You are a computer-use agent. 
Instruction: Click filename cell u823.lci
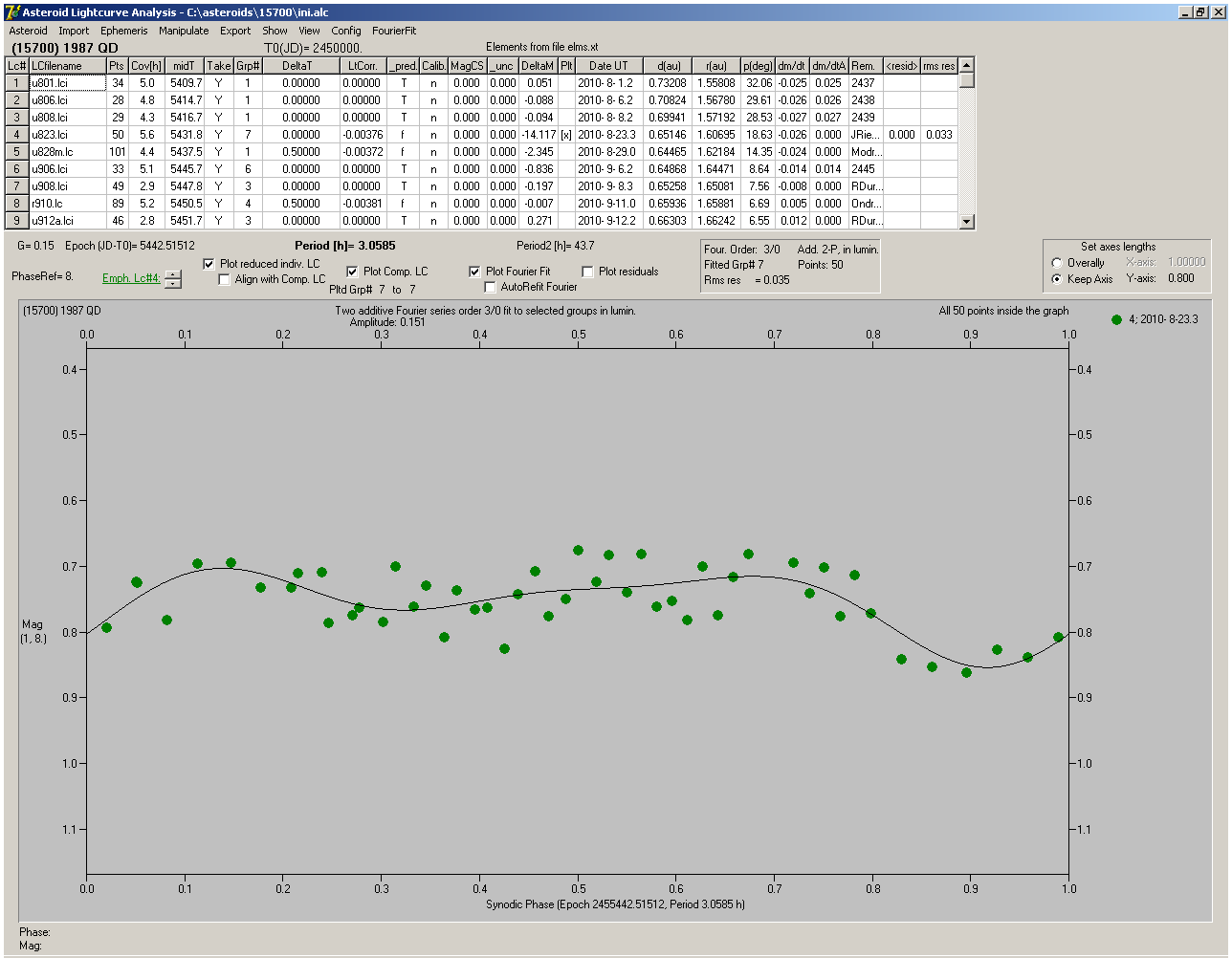point(67,135)
